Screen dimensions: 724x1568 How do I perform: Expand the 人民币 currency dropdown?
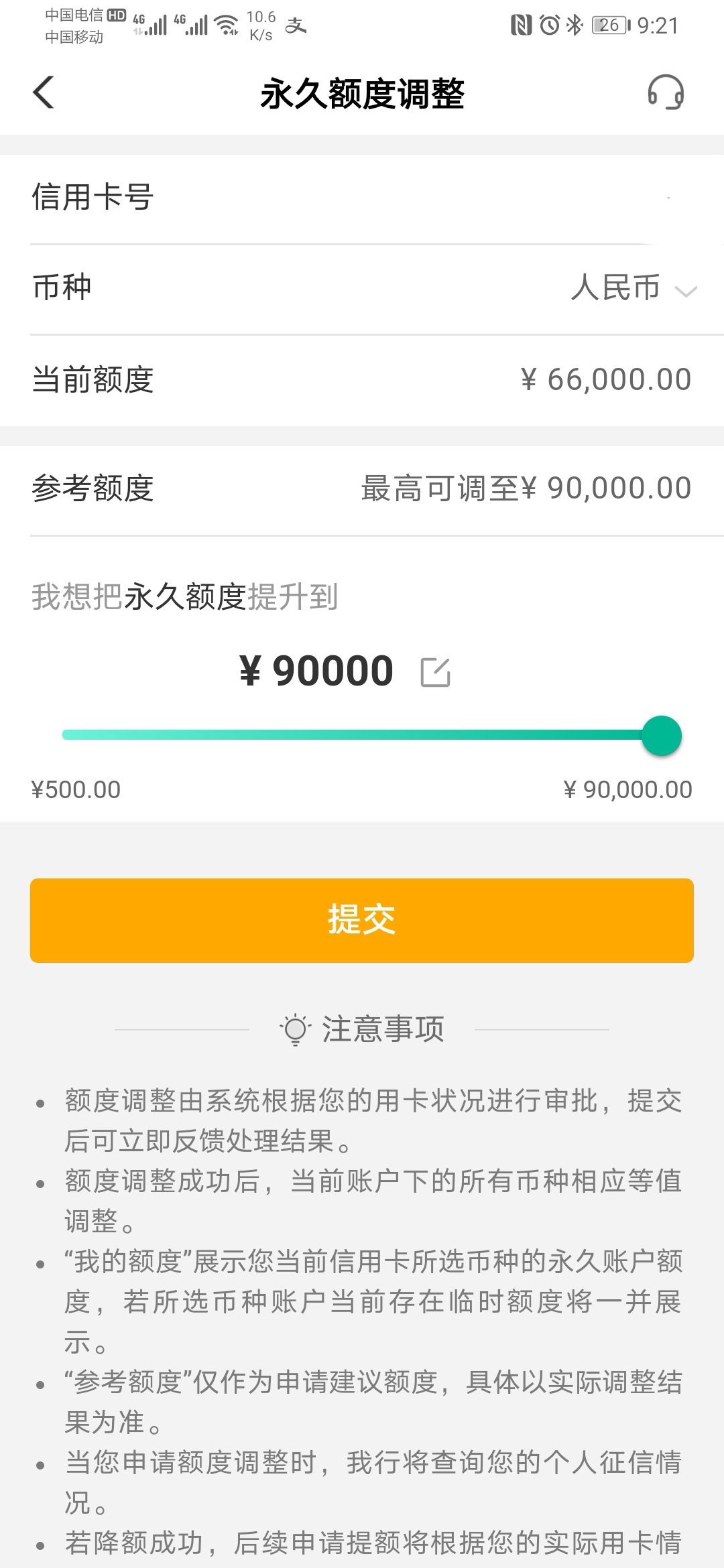point(634,288)
